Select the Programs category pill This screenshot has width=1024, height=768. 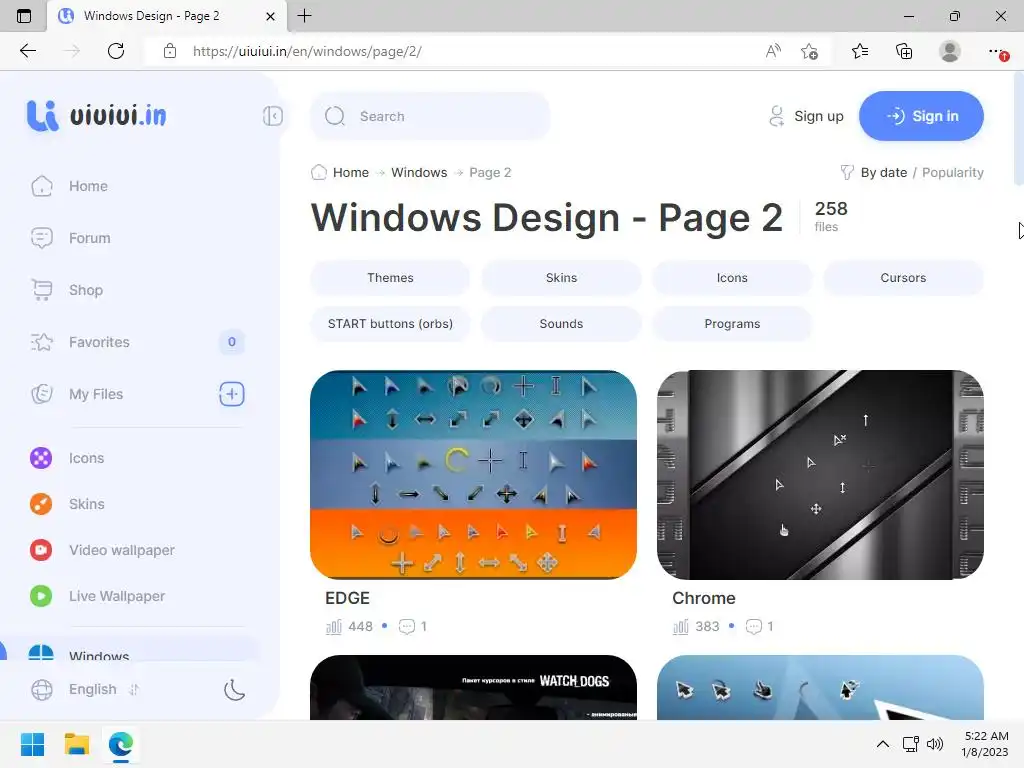click(732, 324)
